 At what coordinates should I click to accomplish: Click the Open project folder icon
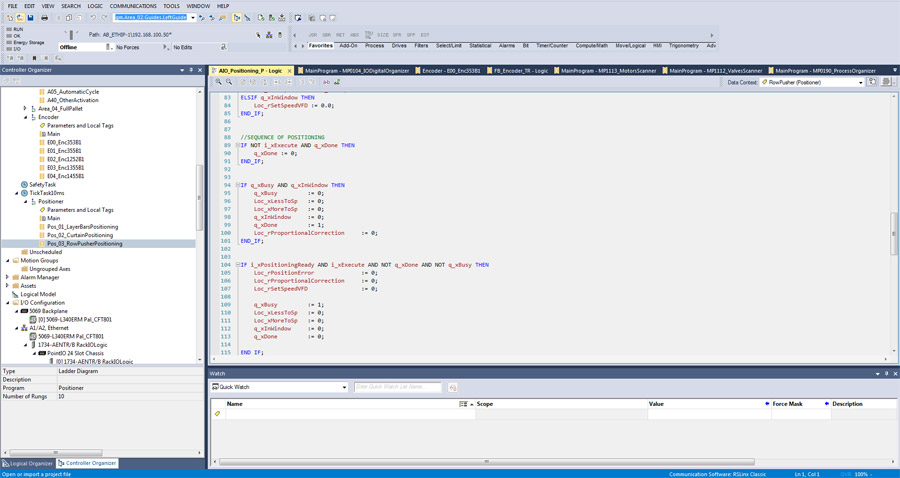20,18
